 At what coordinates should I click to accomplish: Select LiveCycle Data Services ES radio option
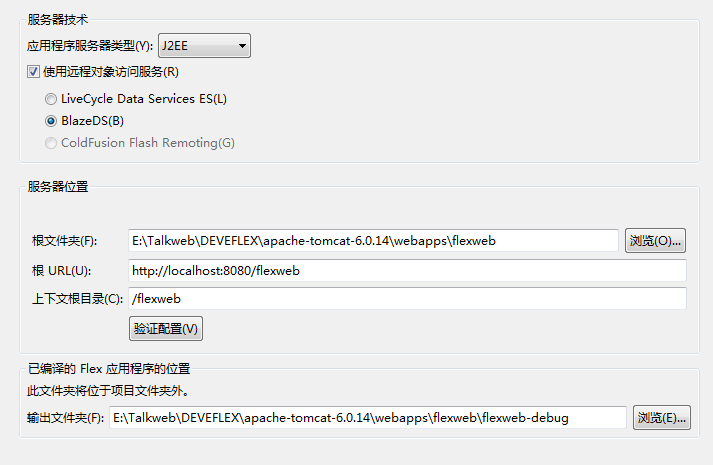pos(51,99)
